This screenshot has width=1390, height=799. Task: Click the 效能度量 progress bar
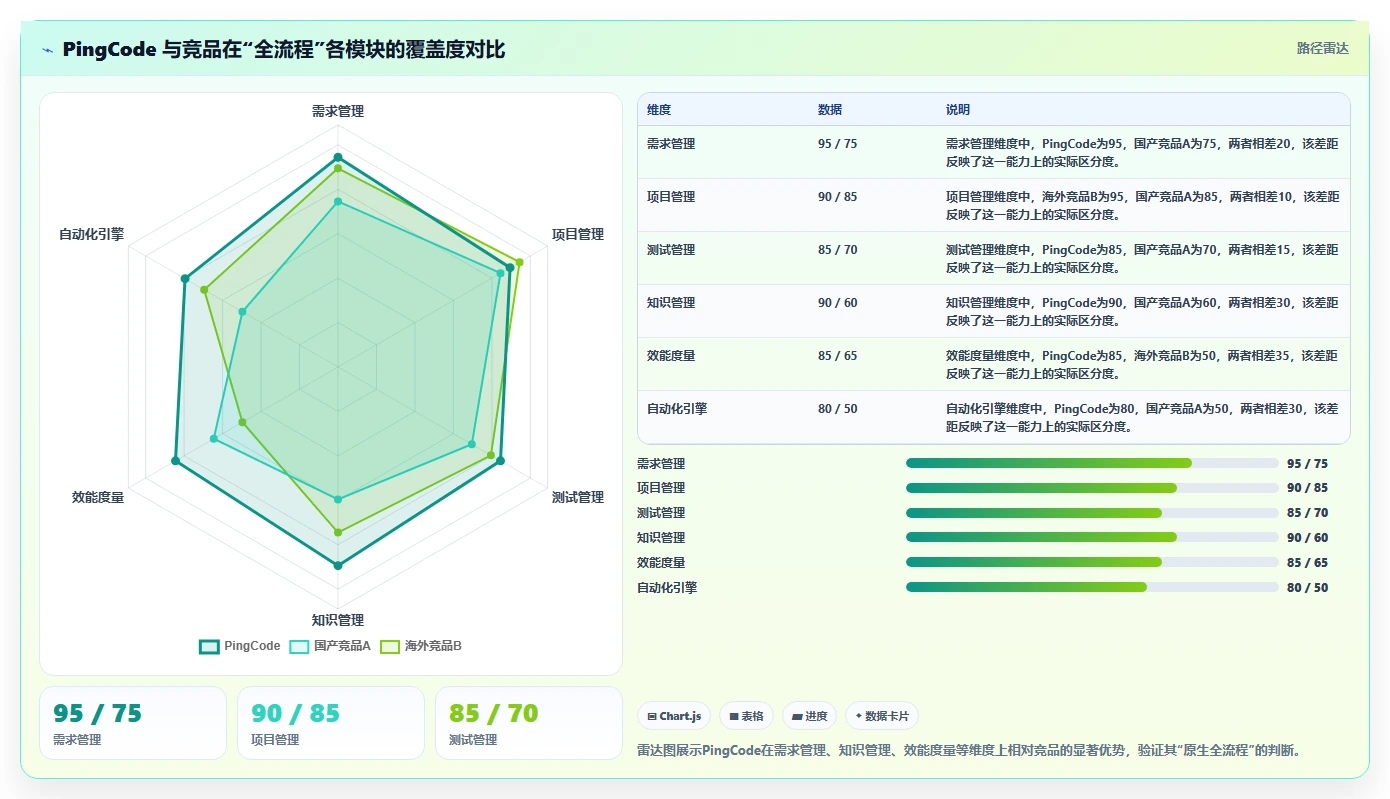[x=1092, y=562]
